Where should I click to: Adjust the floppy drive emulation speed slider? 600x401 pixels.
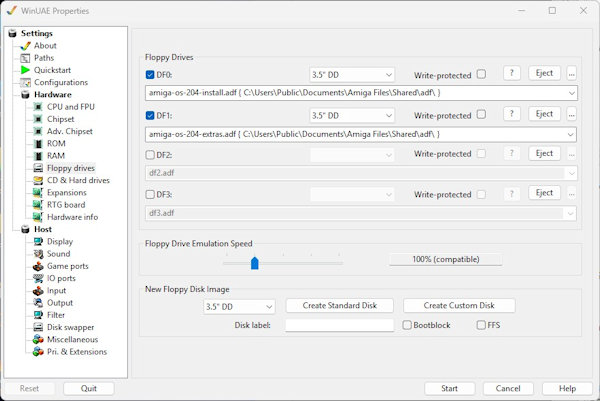click(x=254, y=262)
